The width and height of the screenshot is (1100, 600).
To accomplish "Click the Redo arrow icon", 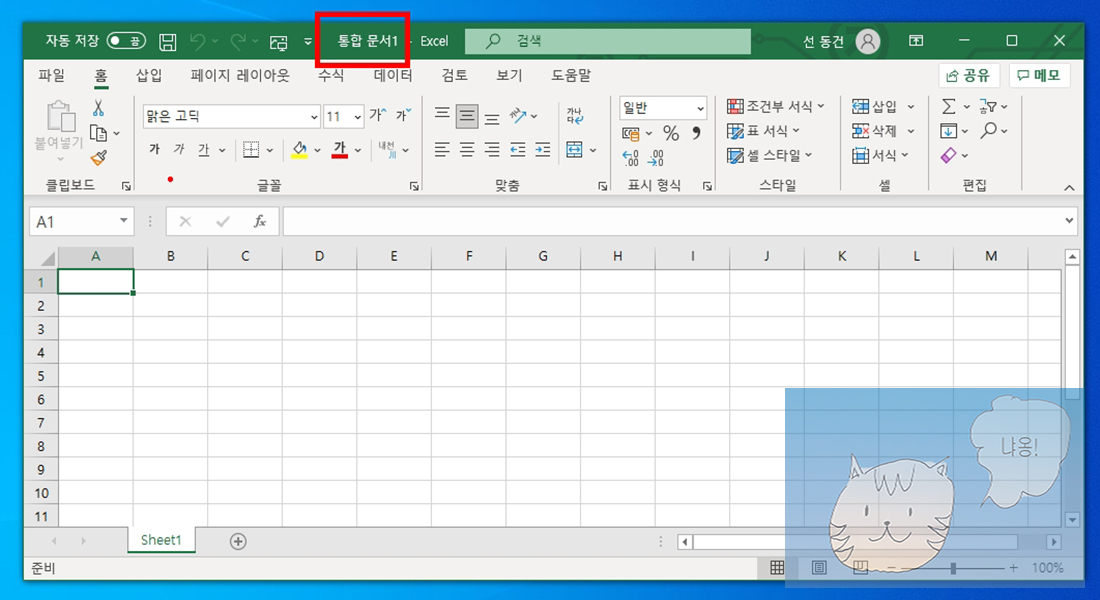I will pyautogui.click(x=239, y=41).
